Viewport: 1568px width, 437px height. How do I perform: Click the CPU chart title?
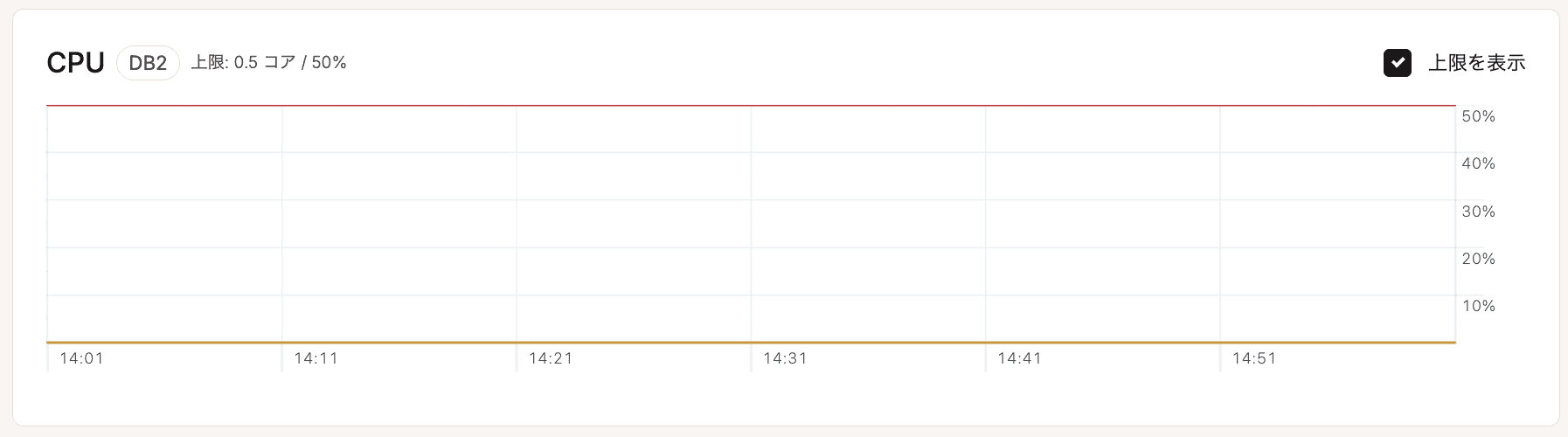[75, 63]
